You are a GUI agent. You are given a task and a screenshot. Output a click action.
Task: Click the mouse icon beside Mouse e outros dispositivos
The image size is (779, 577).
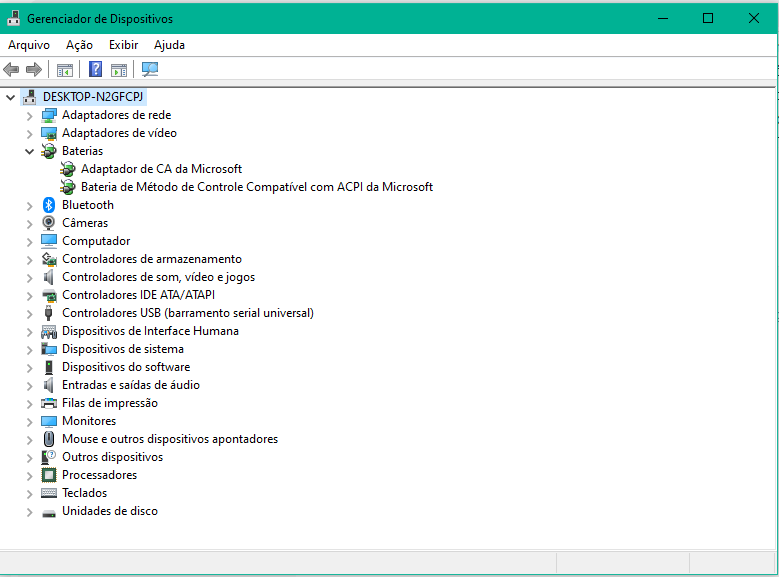click(49, 439)
